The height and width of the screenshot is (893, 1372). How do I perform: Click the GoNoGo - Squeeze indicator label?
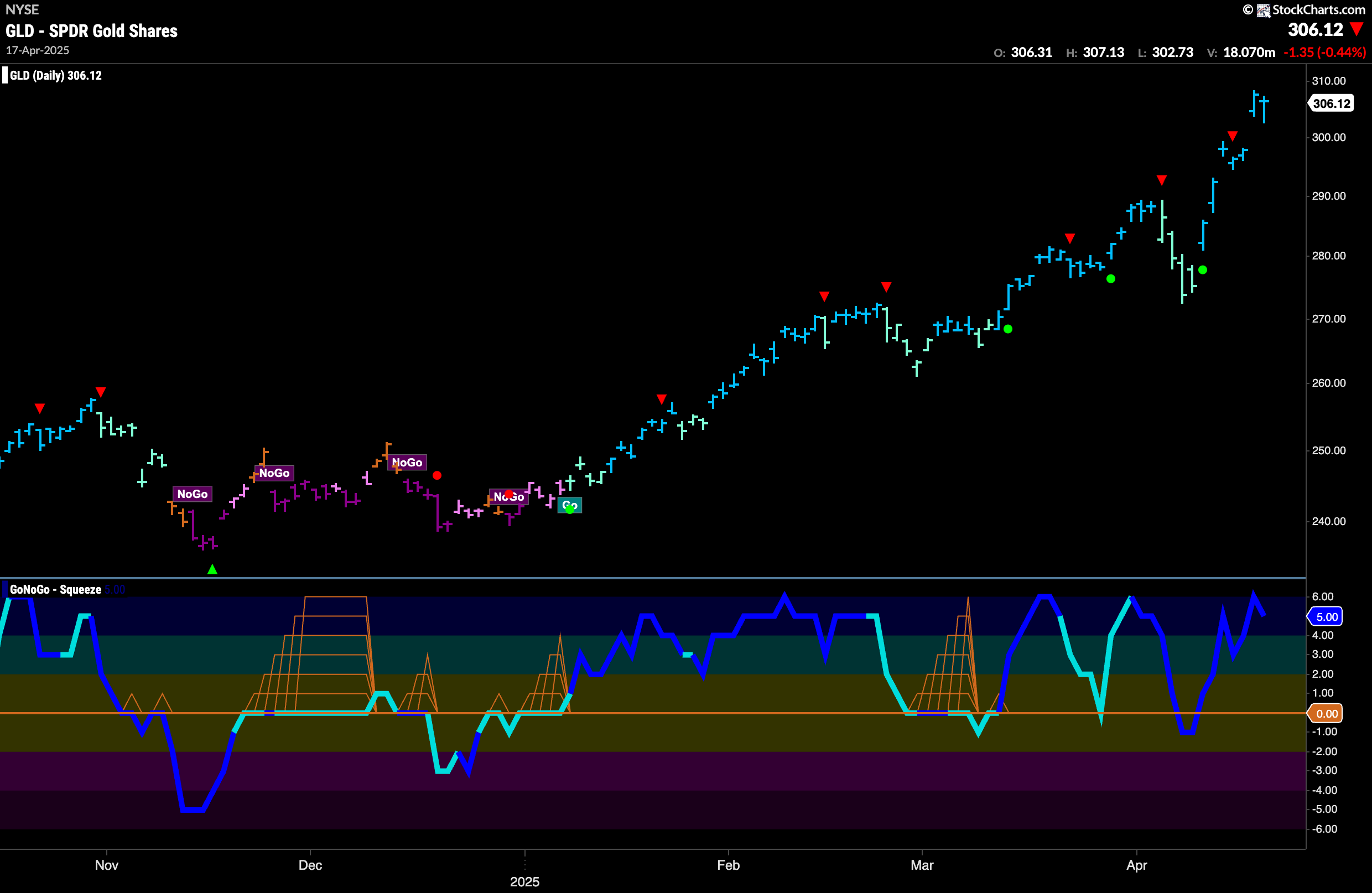tap(55, 589)
